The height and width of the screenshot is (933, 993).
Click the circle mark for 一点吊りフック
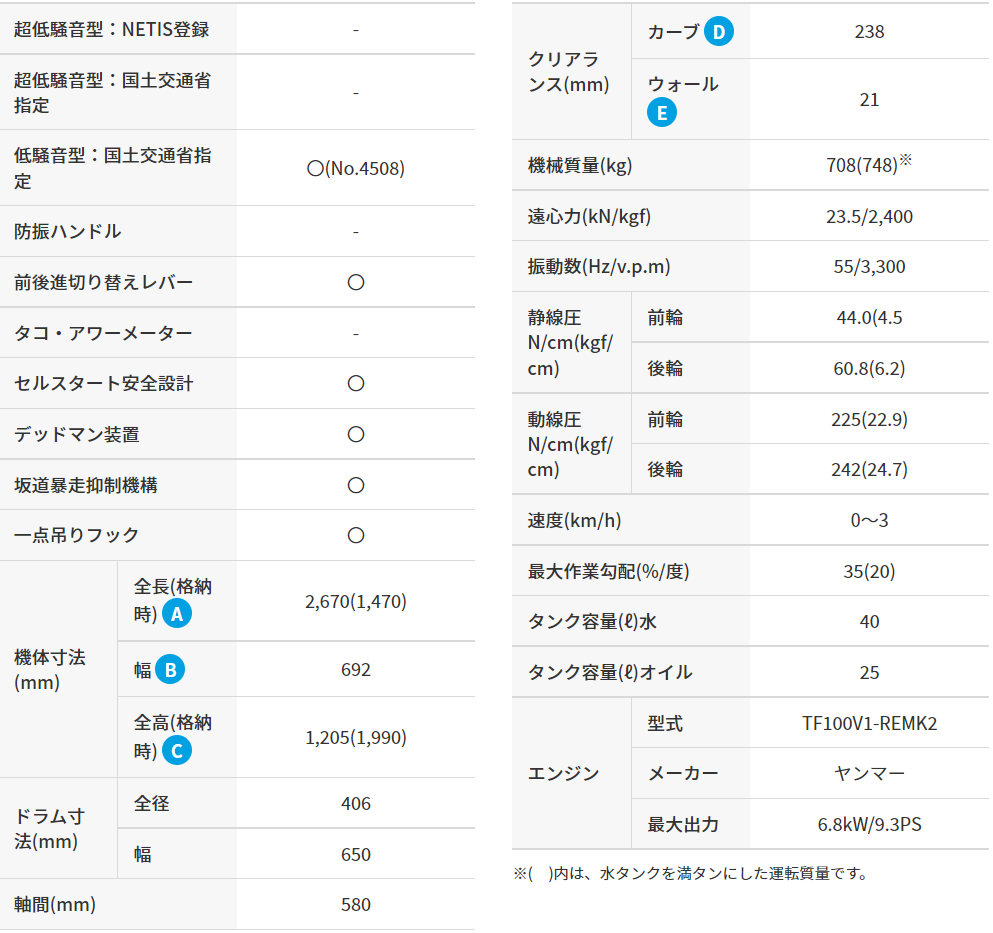click(x=355, y=536)
